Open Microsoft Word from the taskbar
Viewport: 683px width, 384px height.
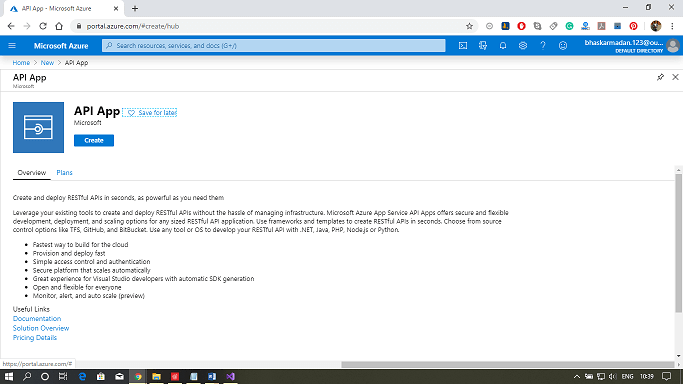click(x=212, y=377)
